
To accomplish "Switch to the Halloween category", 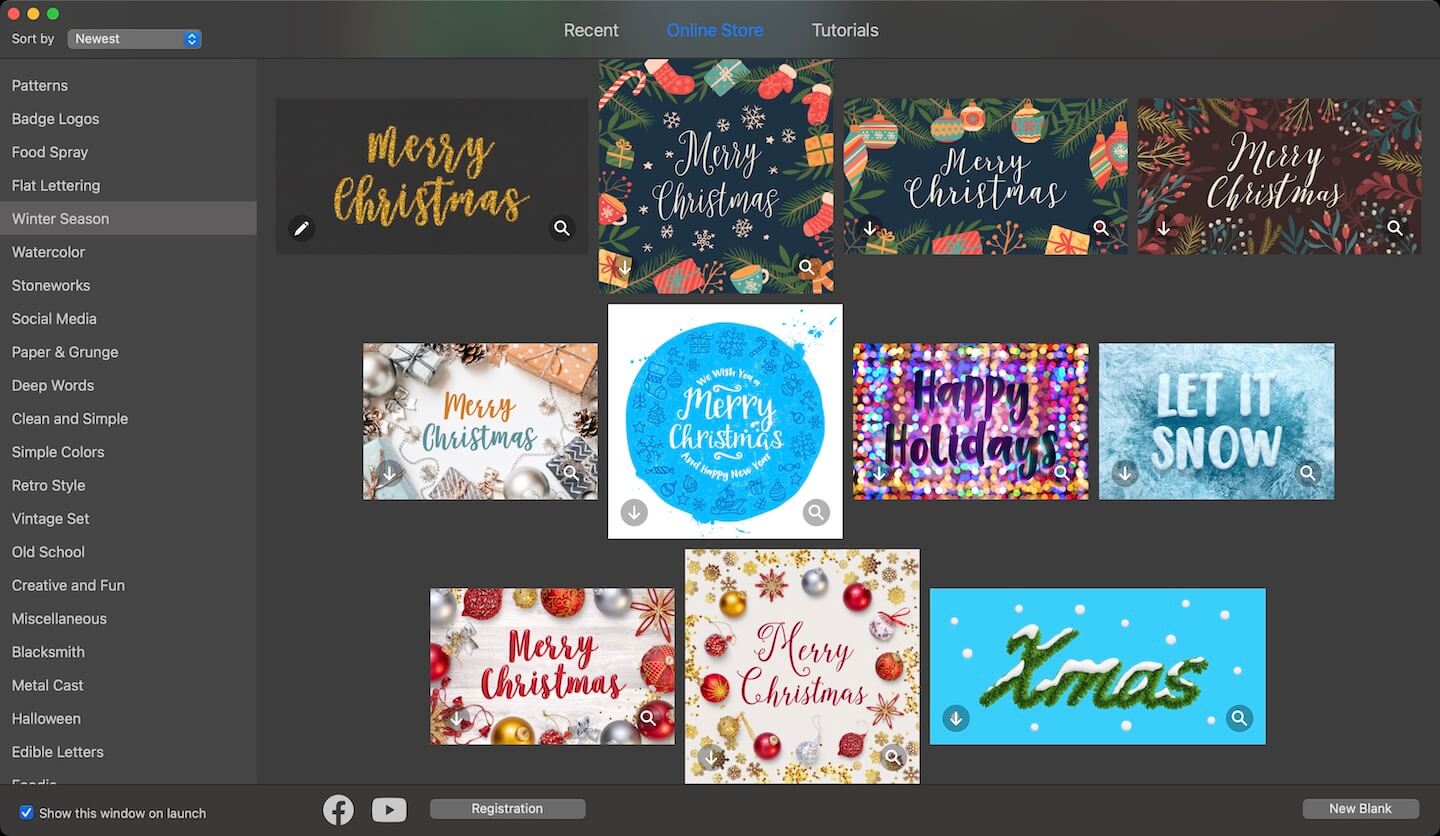I will 46,718.
